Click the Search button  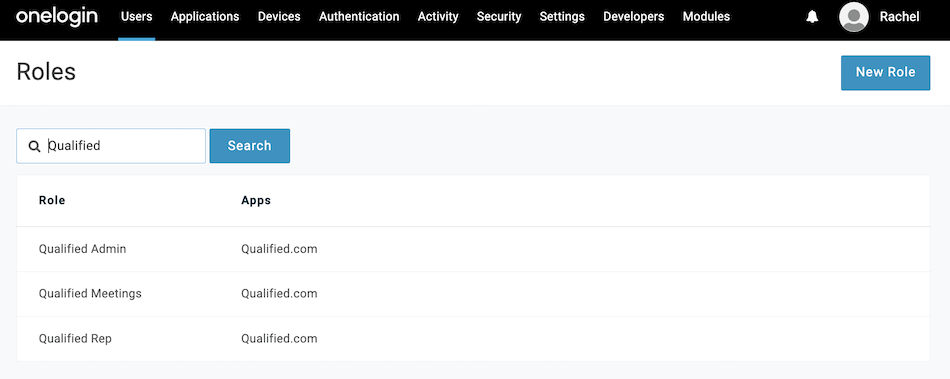pos(250,146)
